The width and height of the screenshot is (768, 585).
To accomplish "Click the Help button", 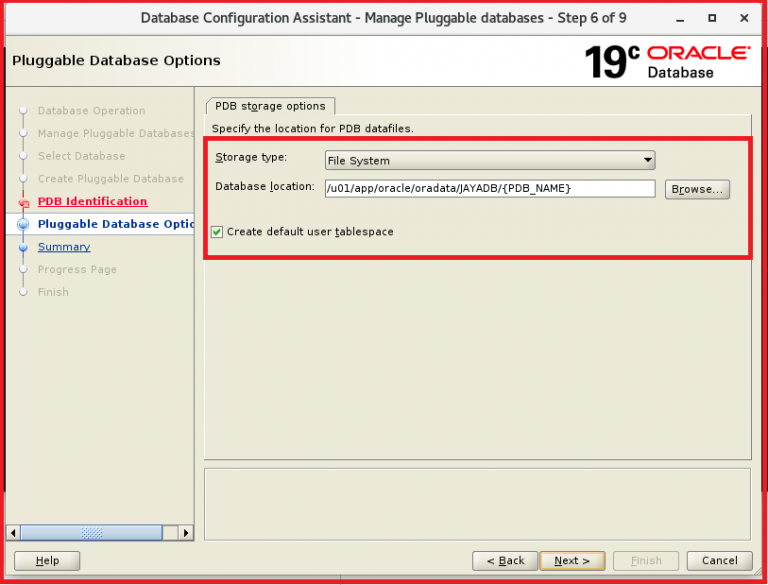I will (47, 561).
